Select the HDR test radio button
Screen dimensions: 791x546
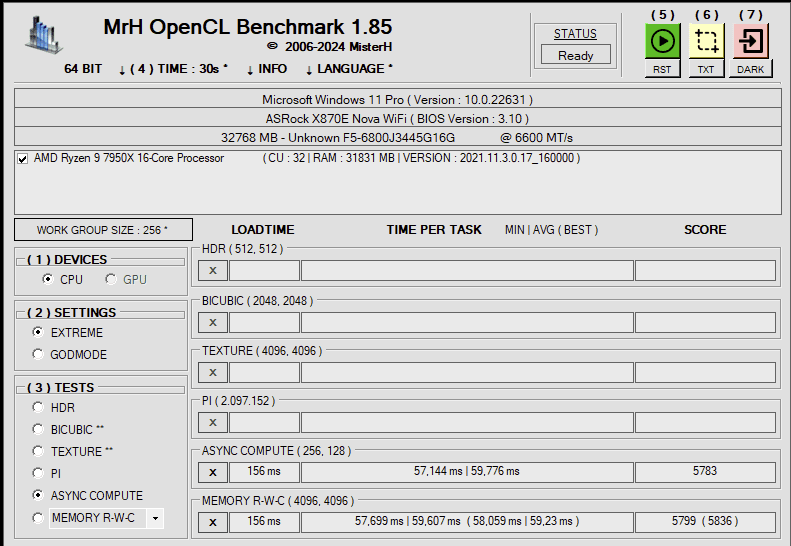[x=38, y=407]
